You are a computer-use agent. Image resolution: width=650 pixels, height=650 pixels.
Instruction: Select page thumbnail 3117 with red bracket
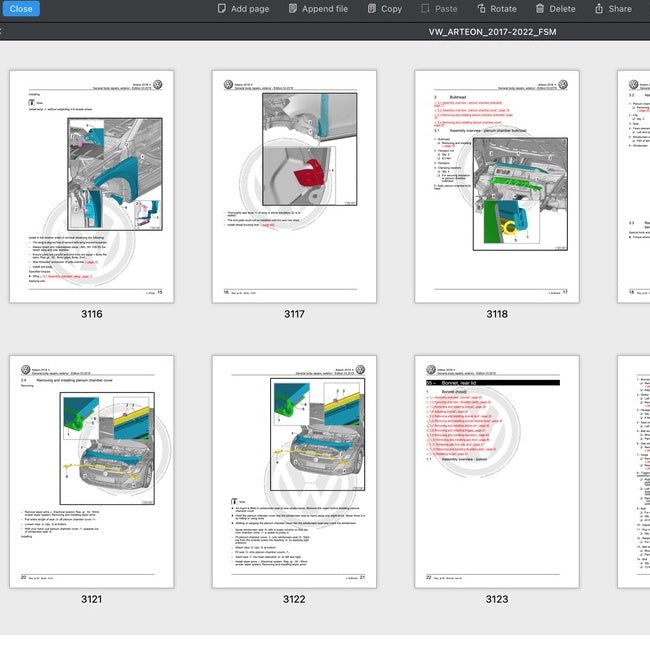click(294, 186)
